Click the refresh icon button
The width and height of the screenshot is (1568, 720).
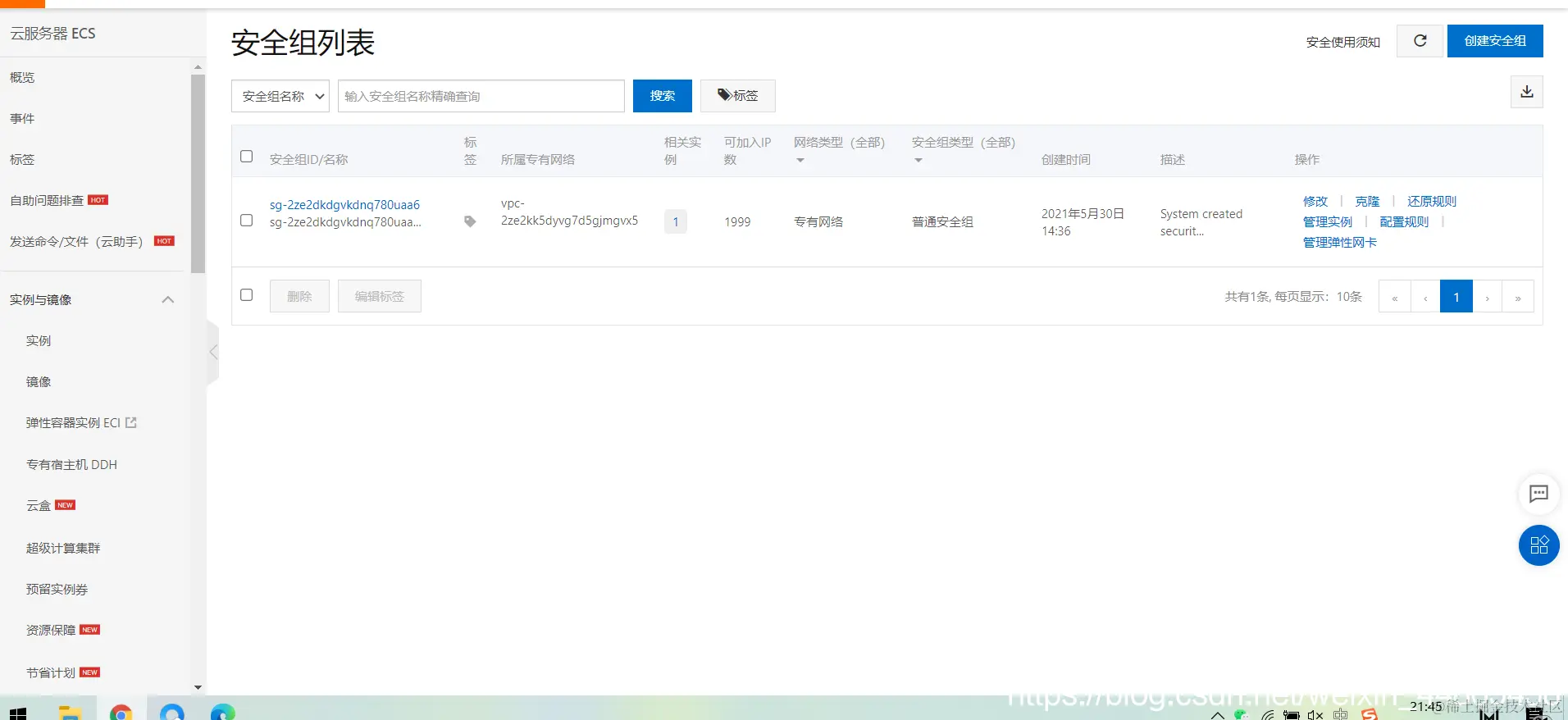pyautogui.click(x=1420, y=41)
